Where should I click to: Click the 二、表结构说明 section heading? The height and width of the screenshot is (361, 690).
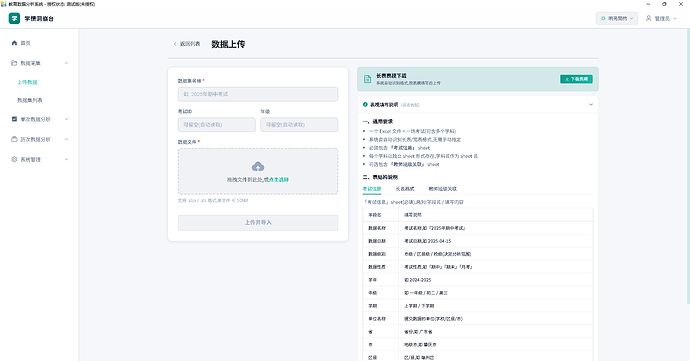coord(380,177)
